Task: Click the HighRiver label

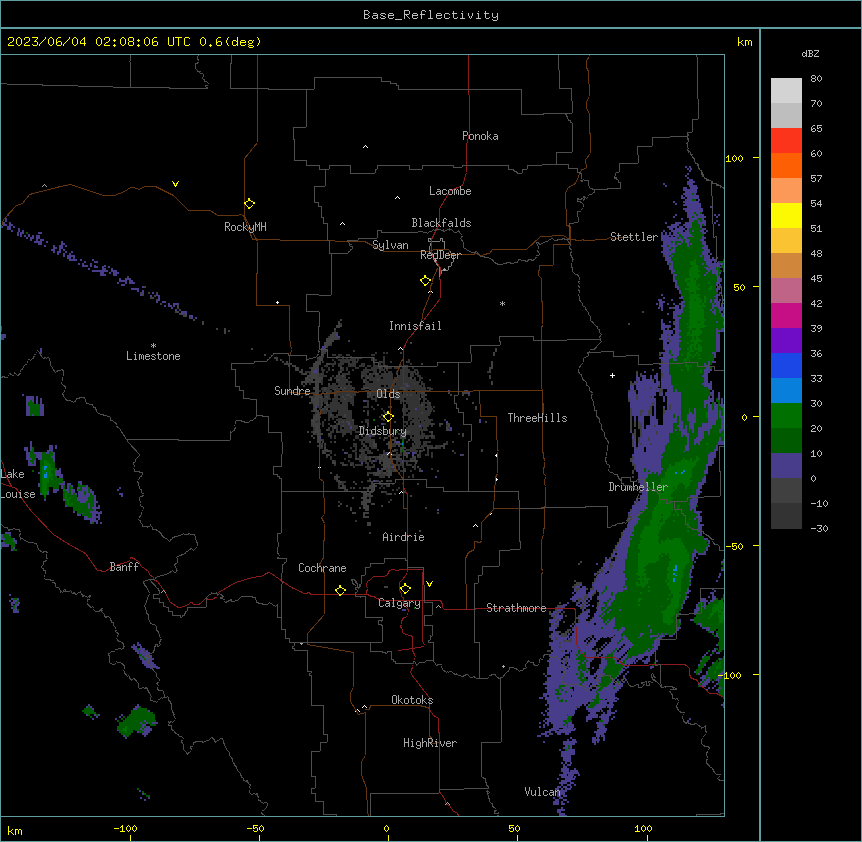Action: [430, 743]
